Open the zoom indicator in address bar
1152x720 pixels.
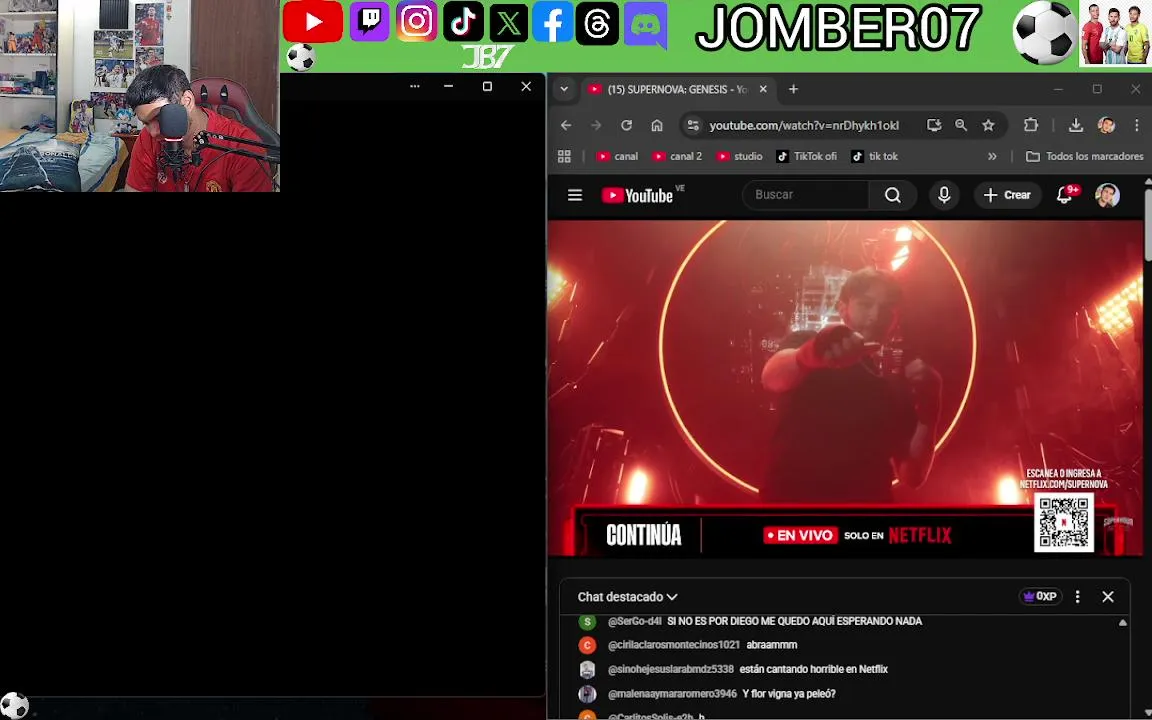click(961, 126)
